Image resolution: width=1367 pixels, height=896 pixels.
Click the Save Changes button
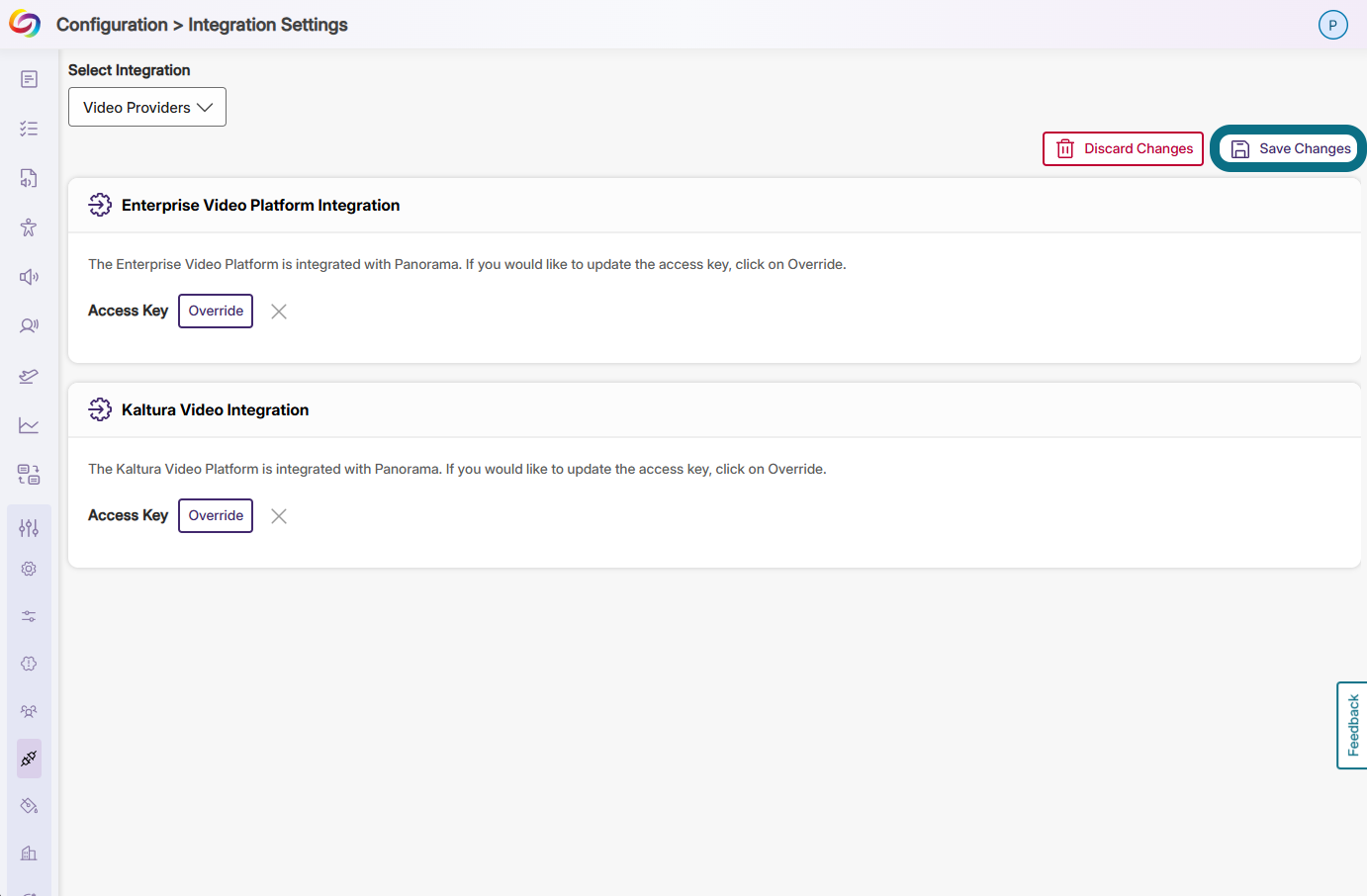tap(1289, 148)
